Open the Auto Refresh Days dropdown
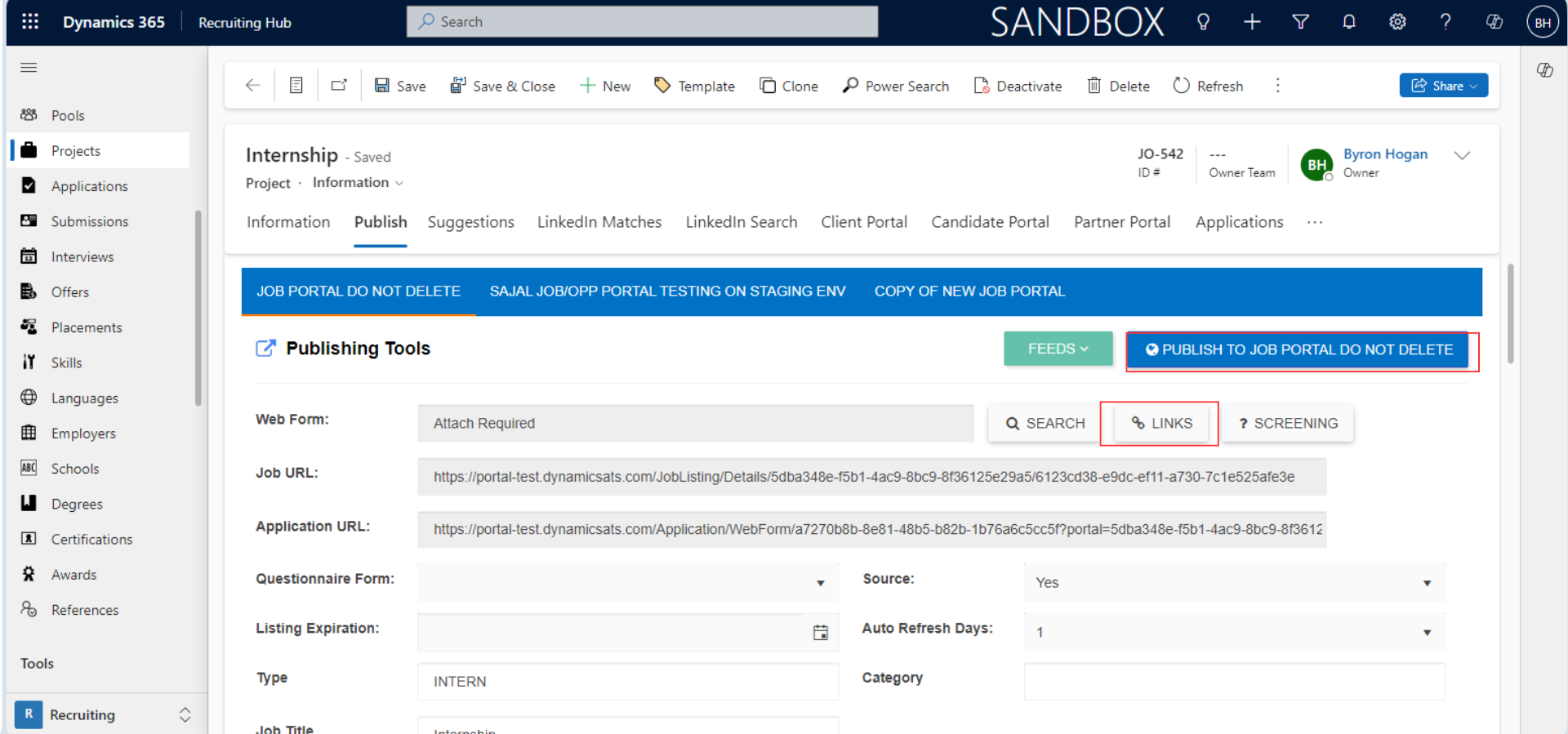 pos(1234,632)
